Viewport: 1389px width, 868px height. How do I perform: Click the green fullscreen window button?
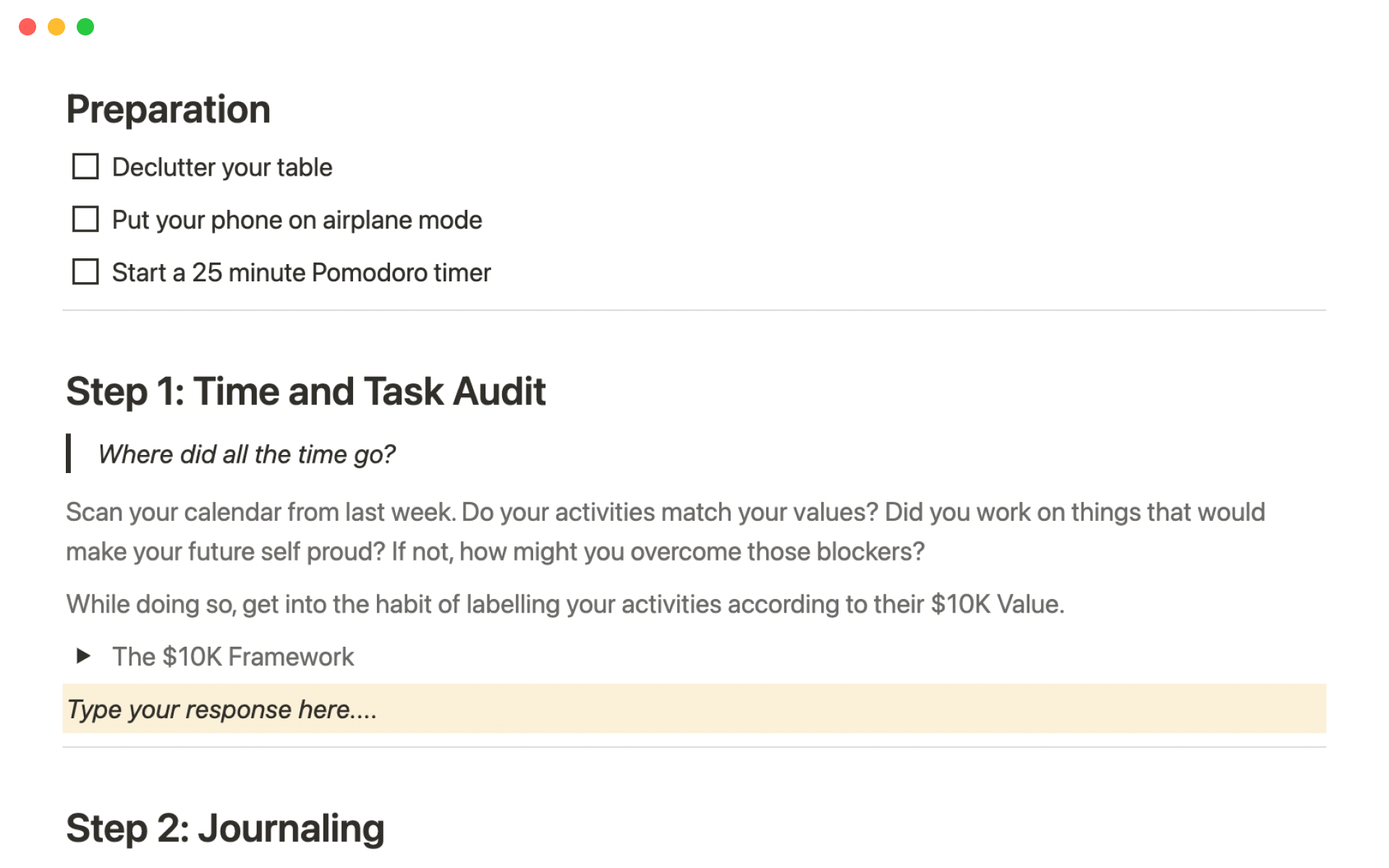click(85, 27)
